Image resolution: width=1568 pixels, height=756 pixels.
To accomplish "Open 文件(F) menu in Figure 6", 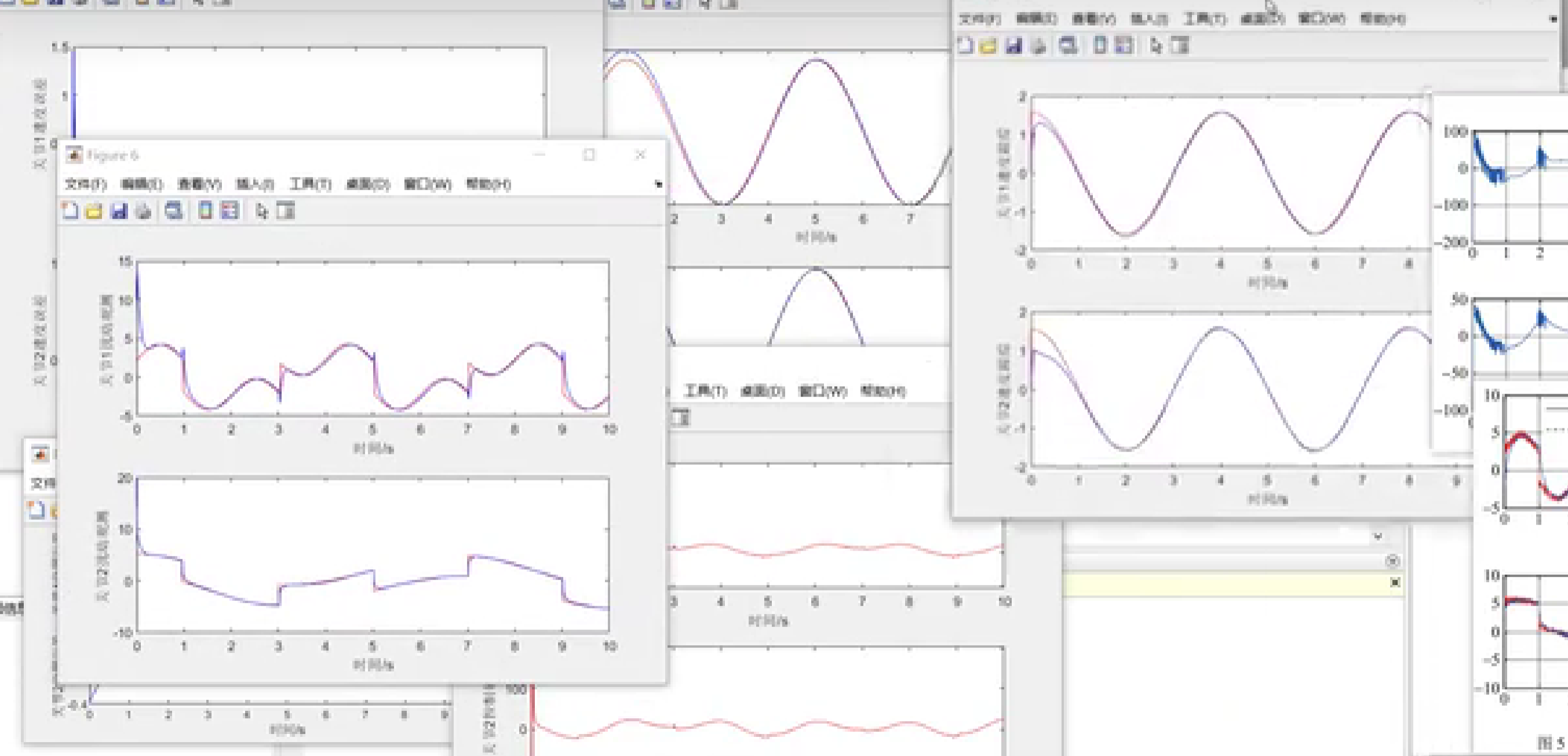I will [86, 184].
